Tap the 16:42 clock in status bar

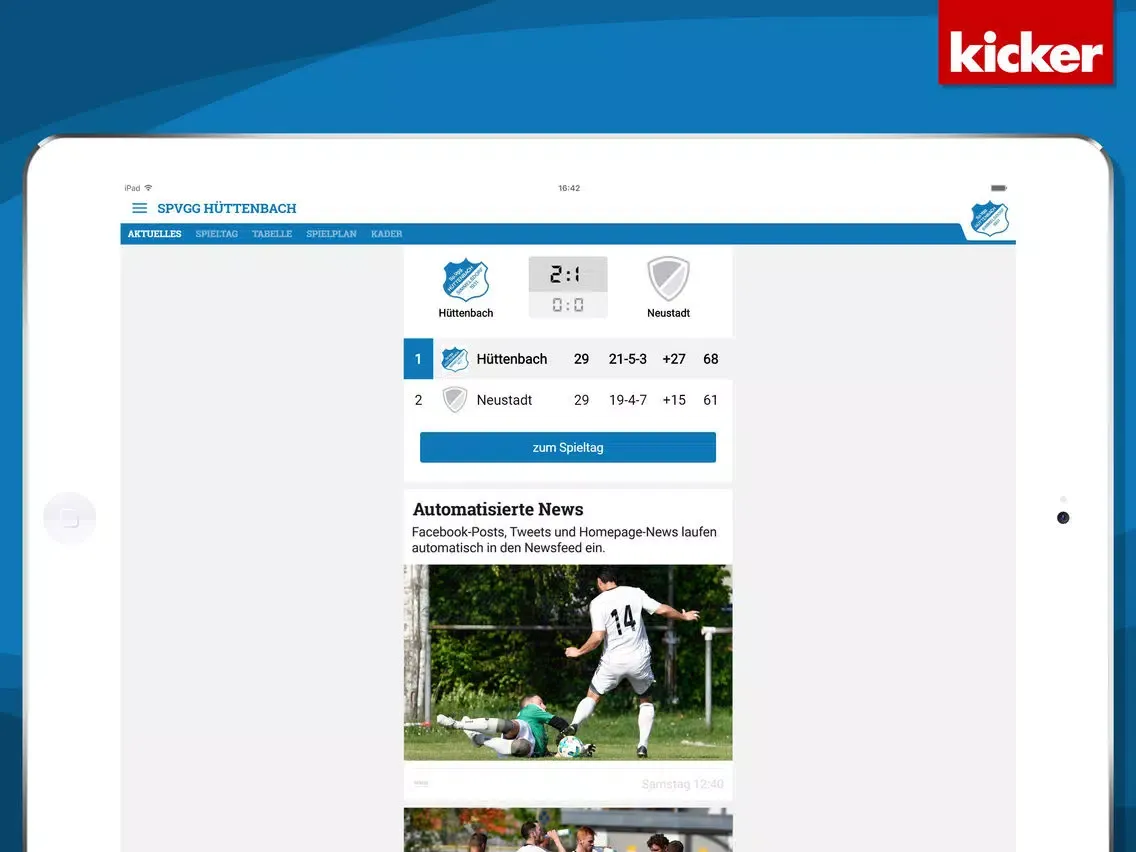(569, 188)
